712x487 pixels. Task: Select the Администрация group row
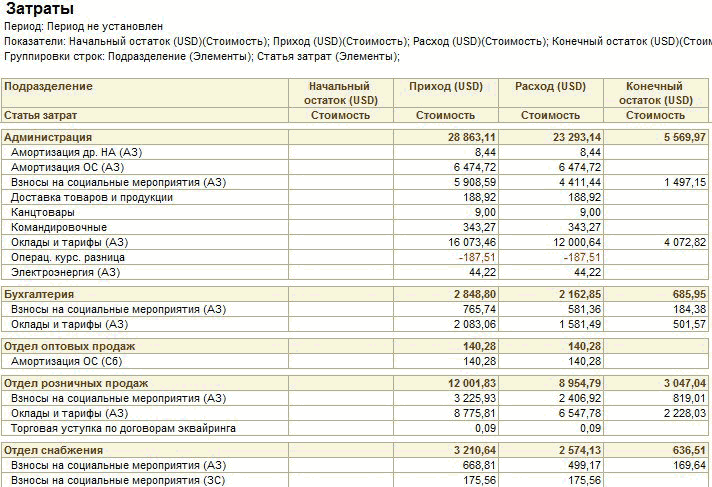coord(48,137)
